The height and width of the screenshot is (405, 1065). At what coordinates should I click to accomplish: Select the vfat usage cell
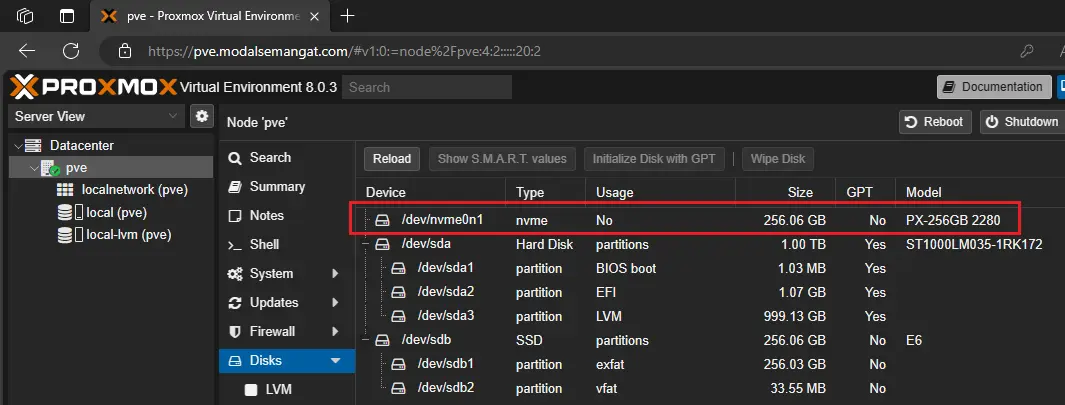tap(607, 389)
